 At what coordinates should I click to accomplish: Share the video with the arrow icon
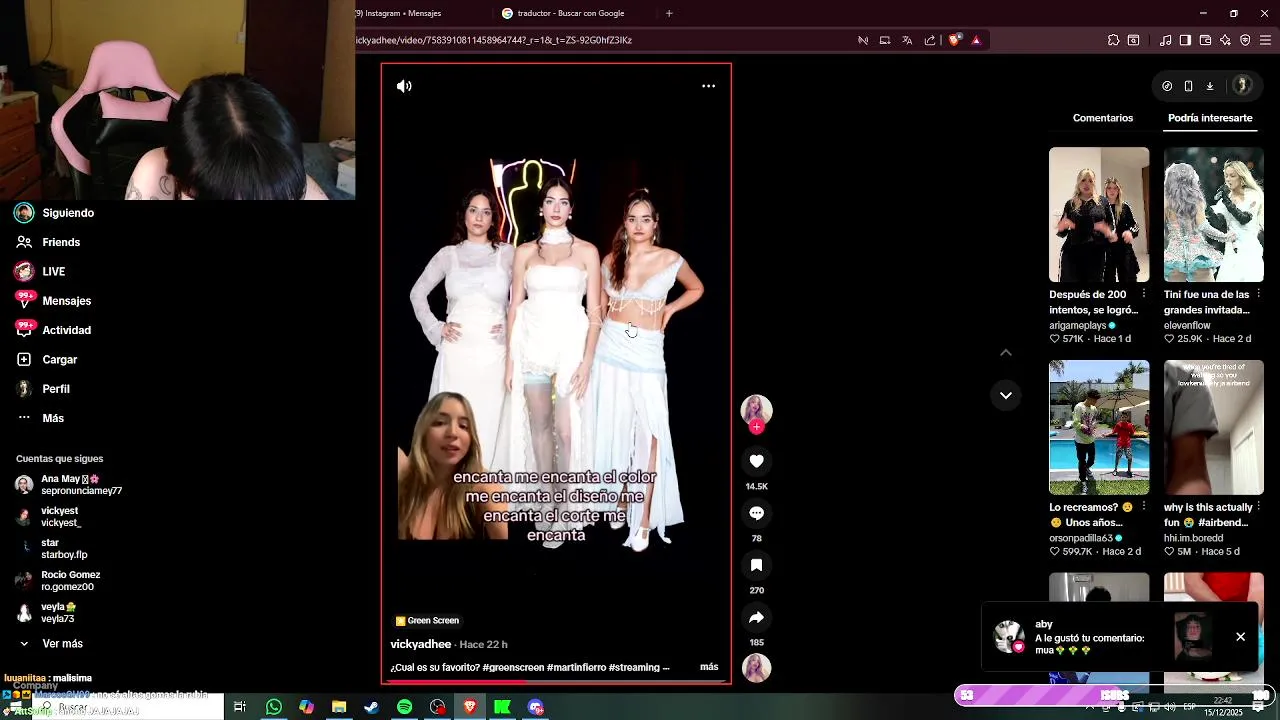coord(756,617)
